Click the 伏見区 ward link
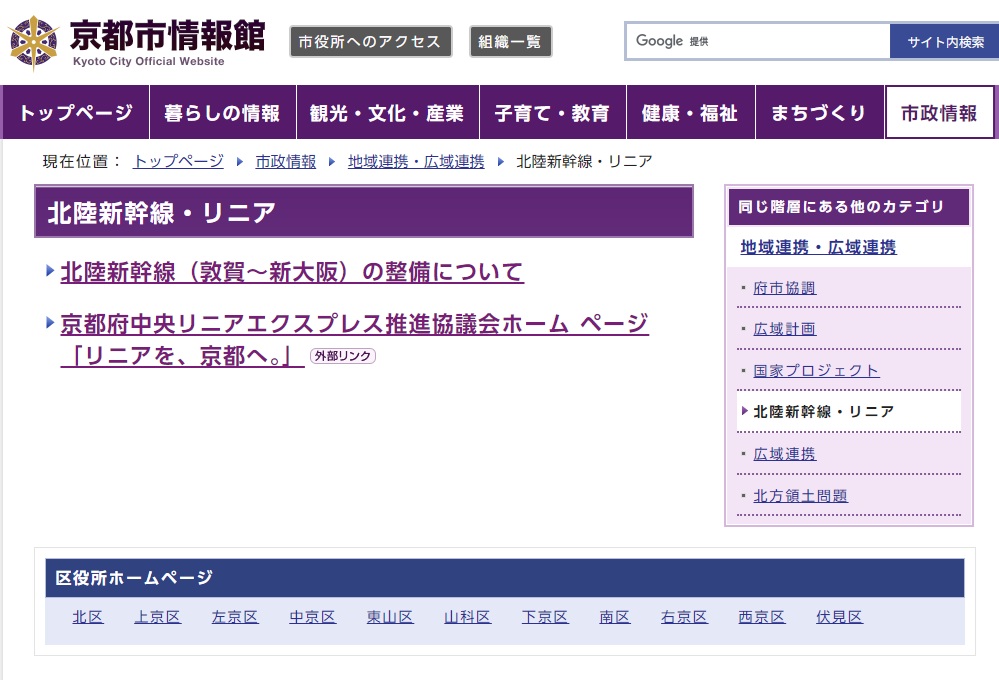This screenshot has width=999, height=680. coord(838,617)
